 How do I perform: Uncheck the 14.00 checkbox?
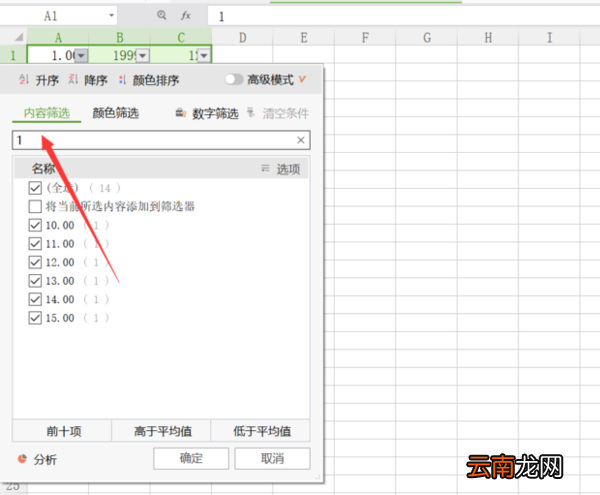tap(35, 299)
